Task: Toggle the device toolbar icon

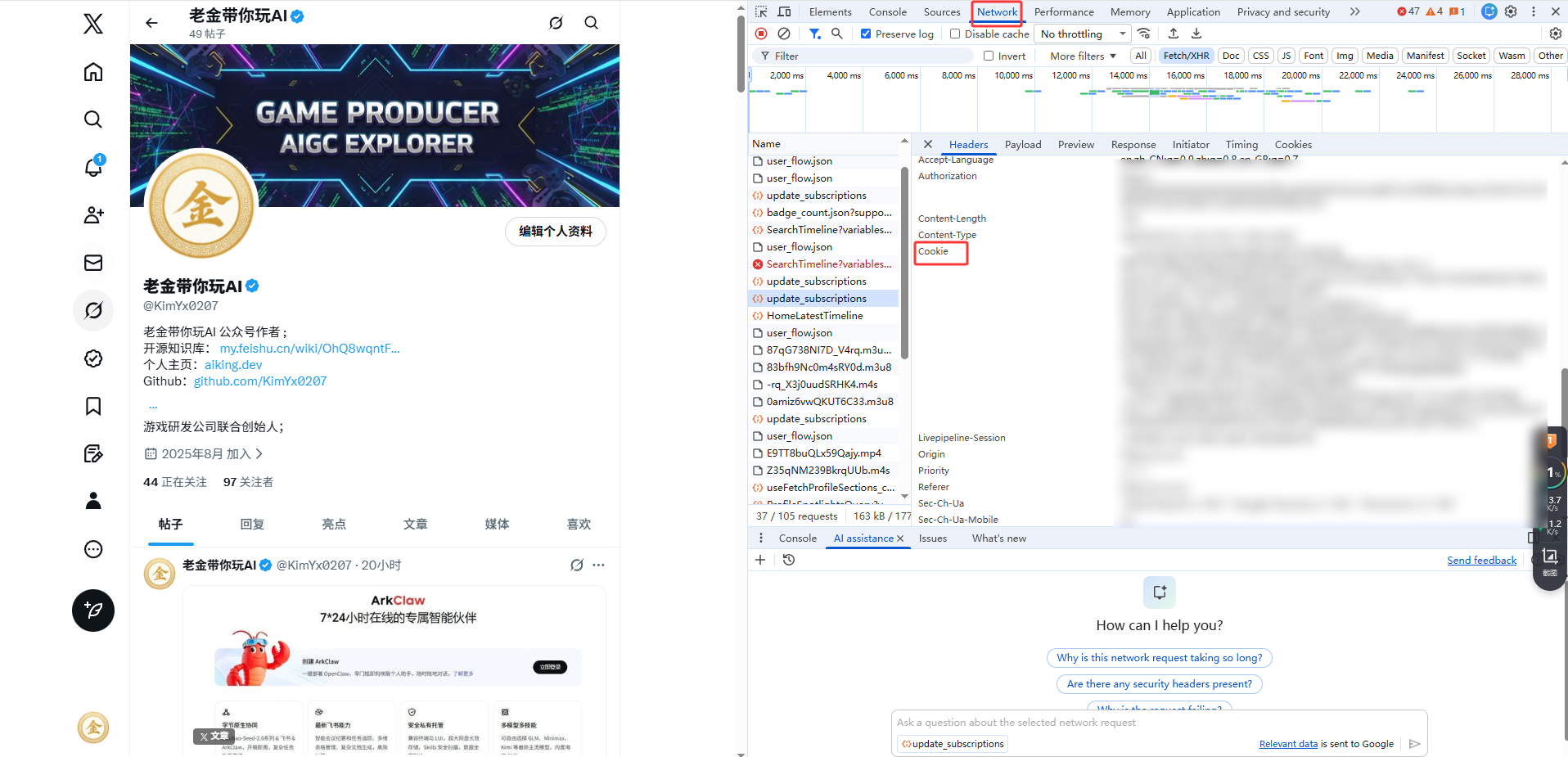Action: pos(784,11)
